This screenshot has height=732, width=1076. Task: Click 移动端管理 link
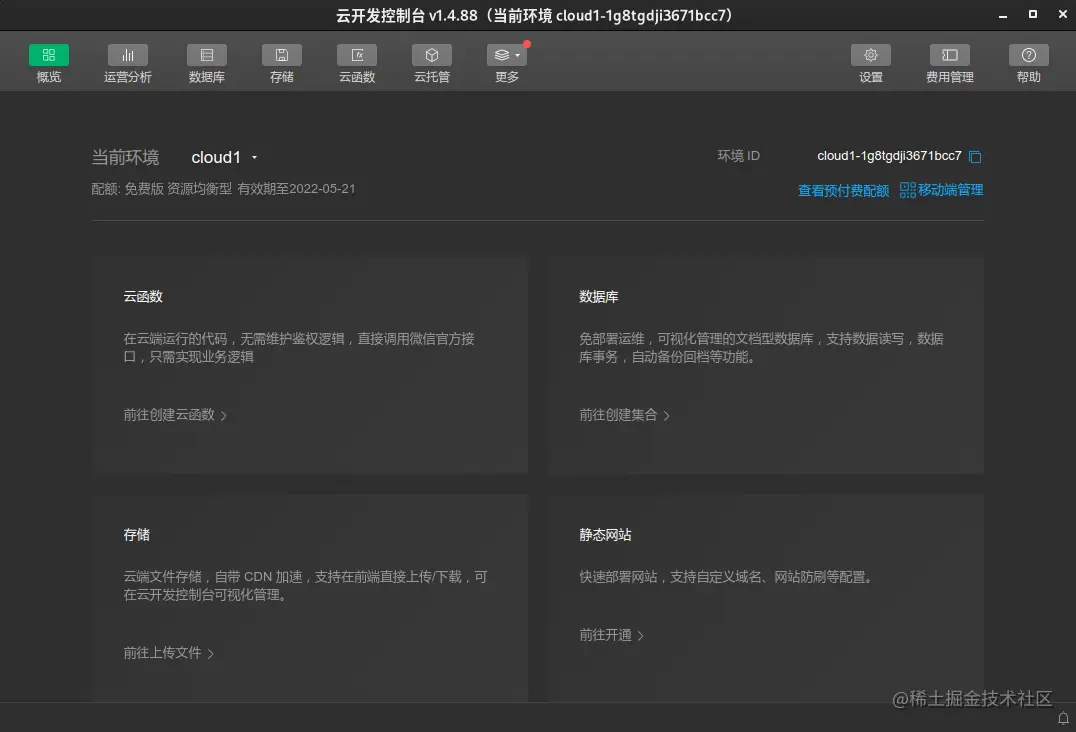tap(942, 189)
